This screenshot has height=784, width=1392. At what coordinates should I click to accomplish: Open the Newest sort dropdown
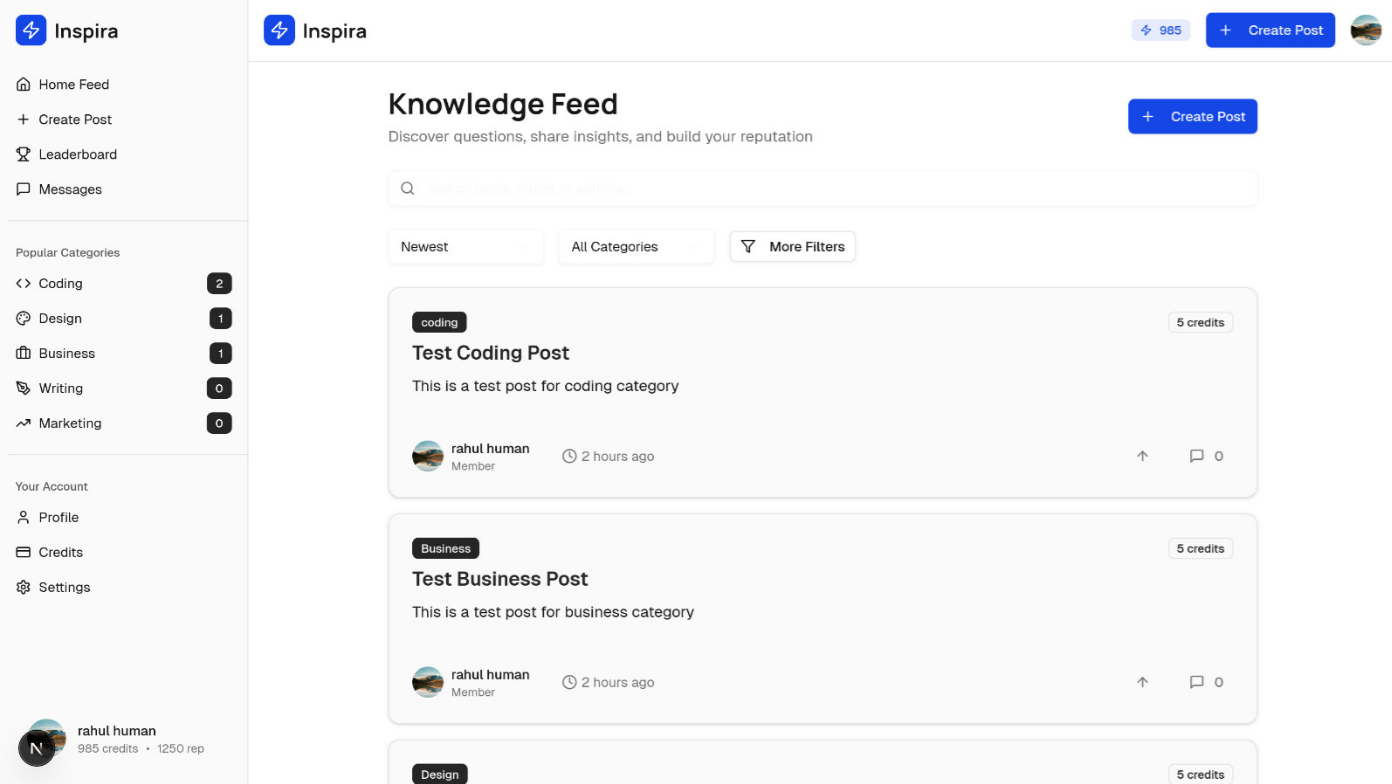coord(465,247)
